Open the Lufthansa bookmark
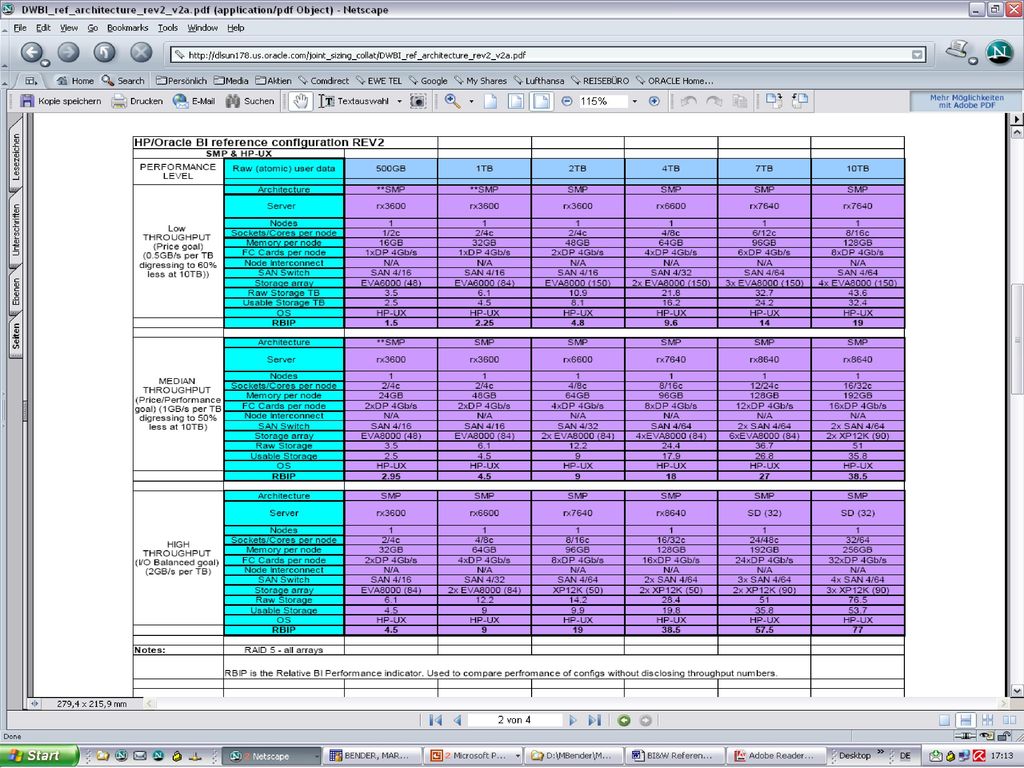The height and width of the screenshot is (768, 1024). 539,81
